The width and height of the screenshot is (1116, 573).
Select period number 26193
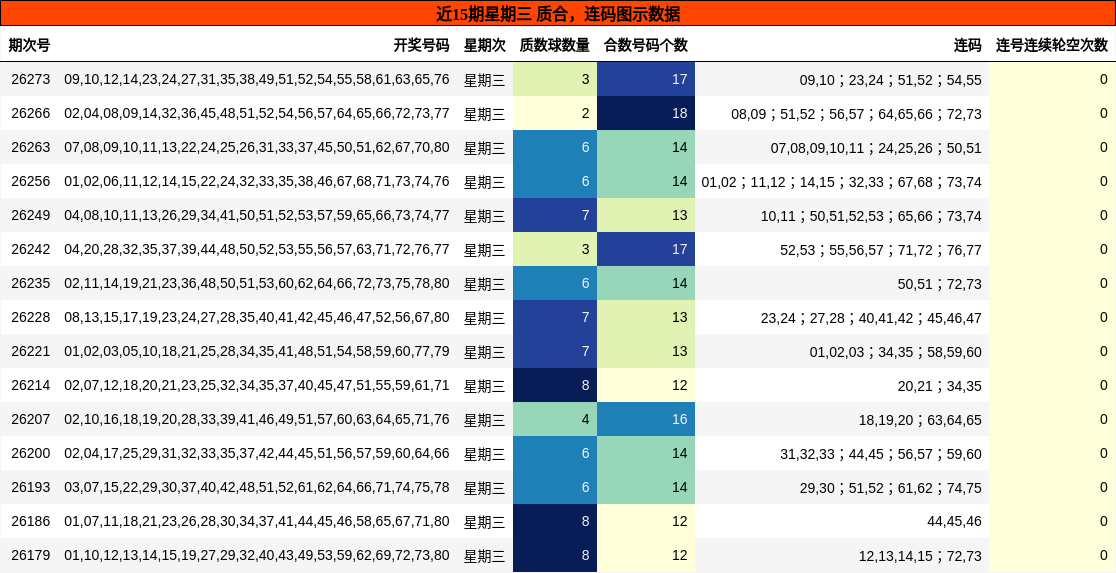31,488
